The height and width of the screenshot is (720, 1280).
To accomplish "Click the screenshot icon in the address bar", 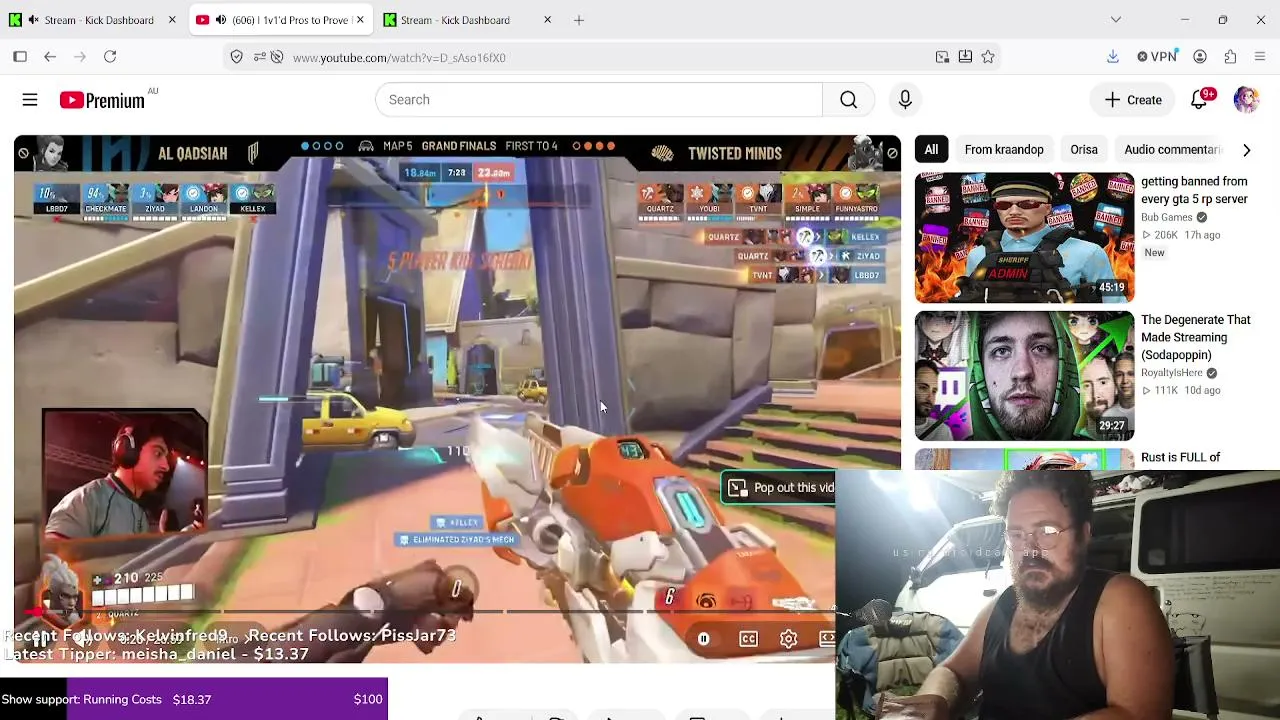I will click(942, 57).
